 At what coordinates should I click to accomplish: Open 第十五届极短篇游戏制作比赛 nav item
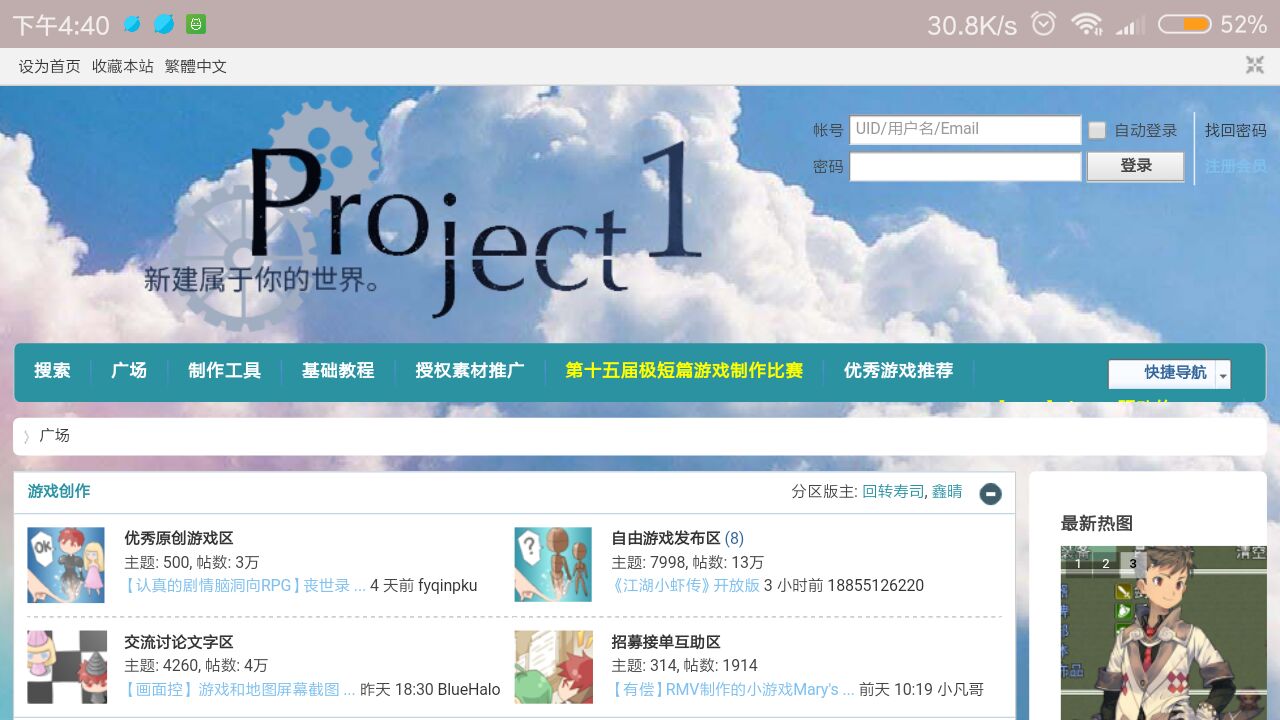tap(684, 371)
